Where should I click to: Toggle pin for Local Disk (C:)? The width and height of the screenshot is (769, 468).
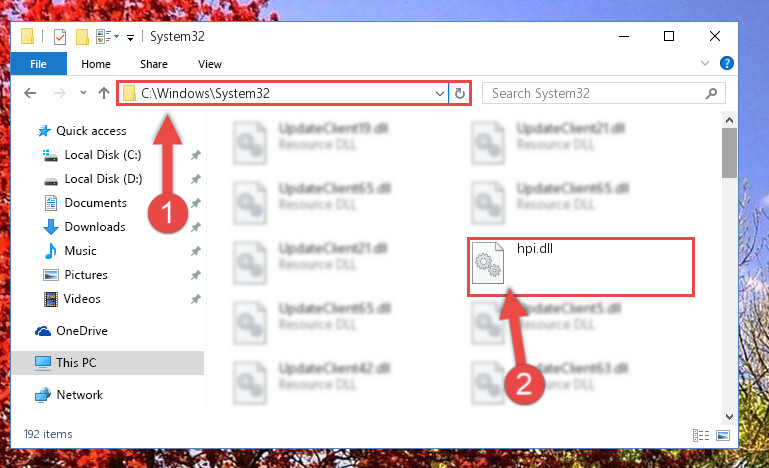point(196,155)
